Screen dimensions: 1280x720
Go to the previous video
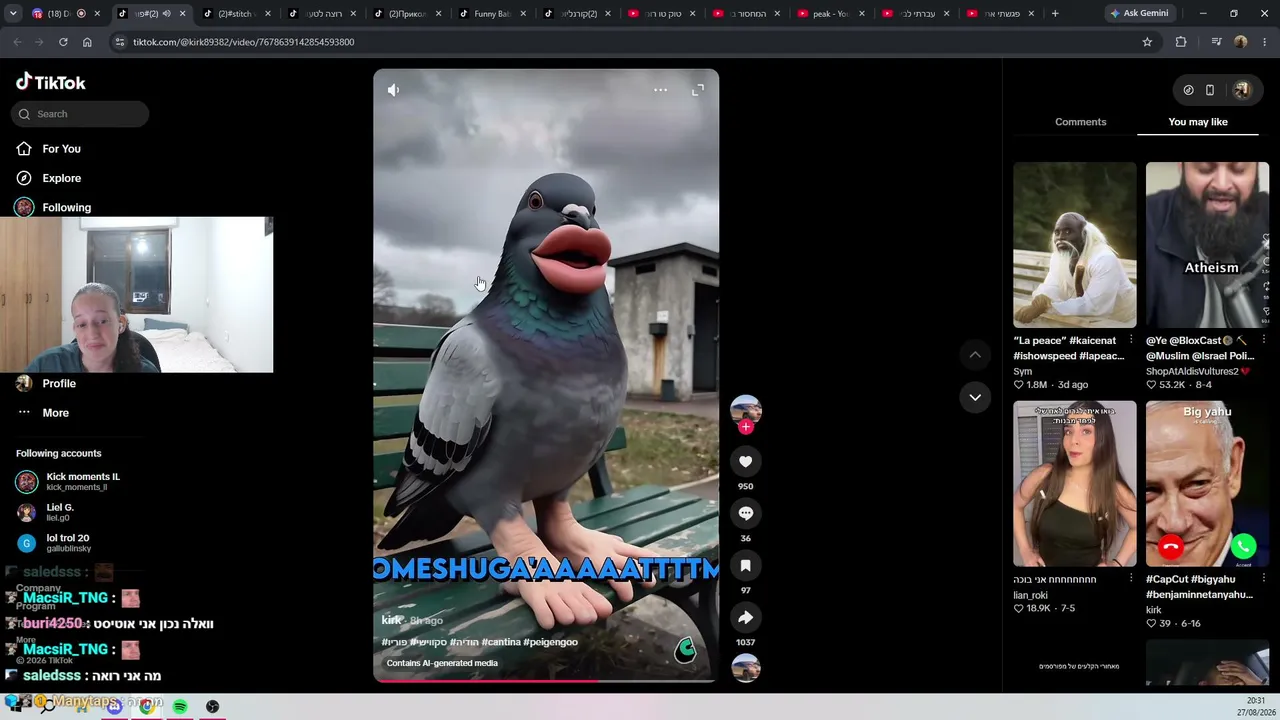tap(975, 355)
